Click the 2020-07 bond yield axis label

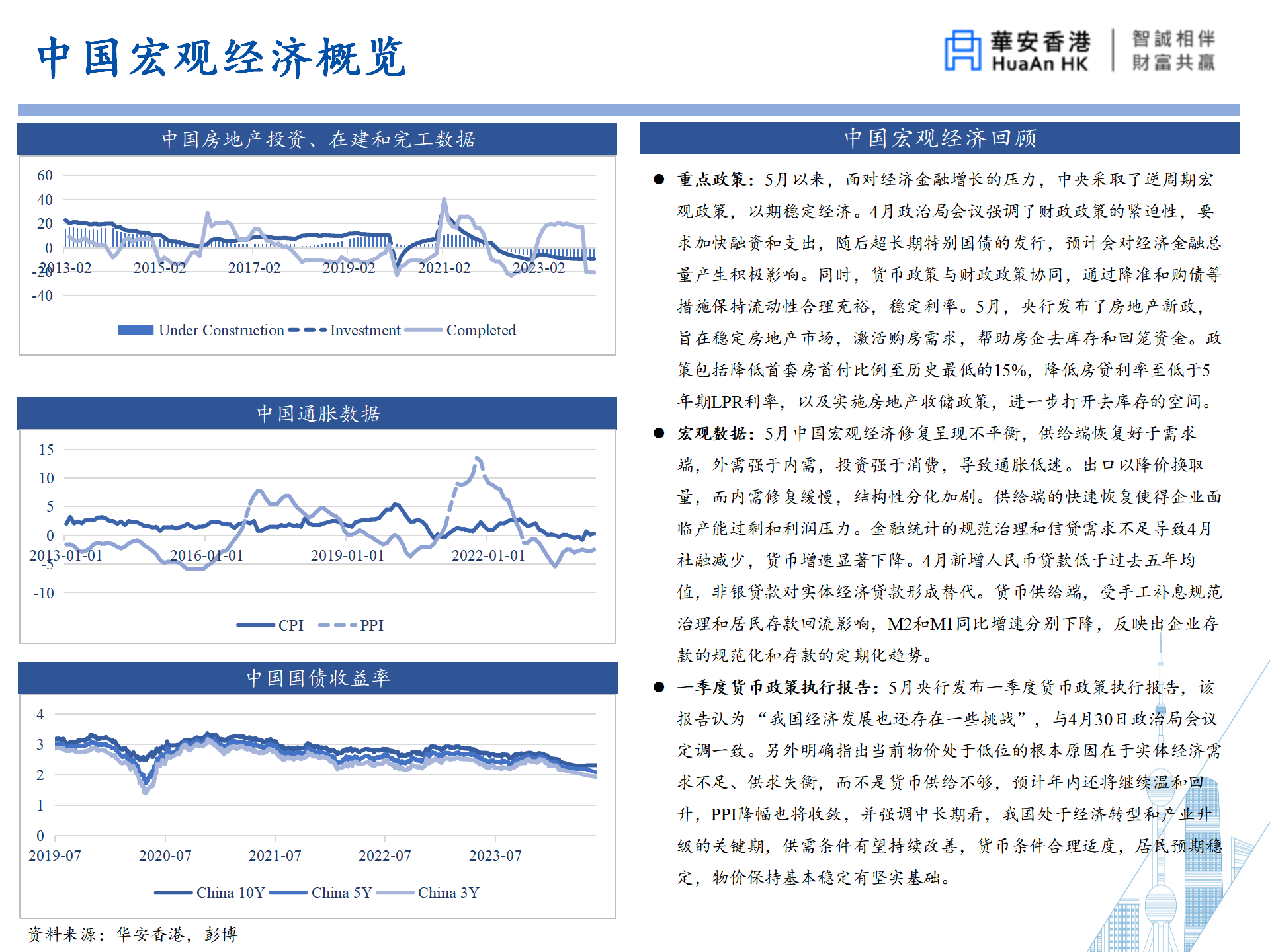(165, 855)
